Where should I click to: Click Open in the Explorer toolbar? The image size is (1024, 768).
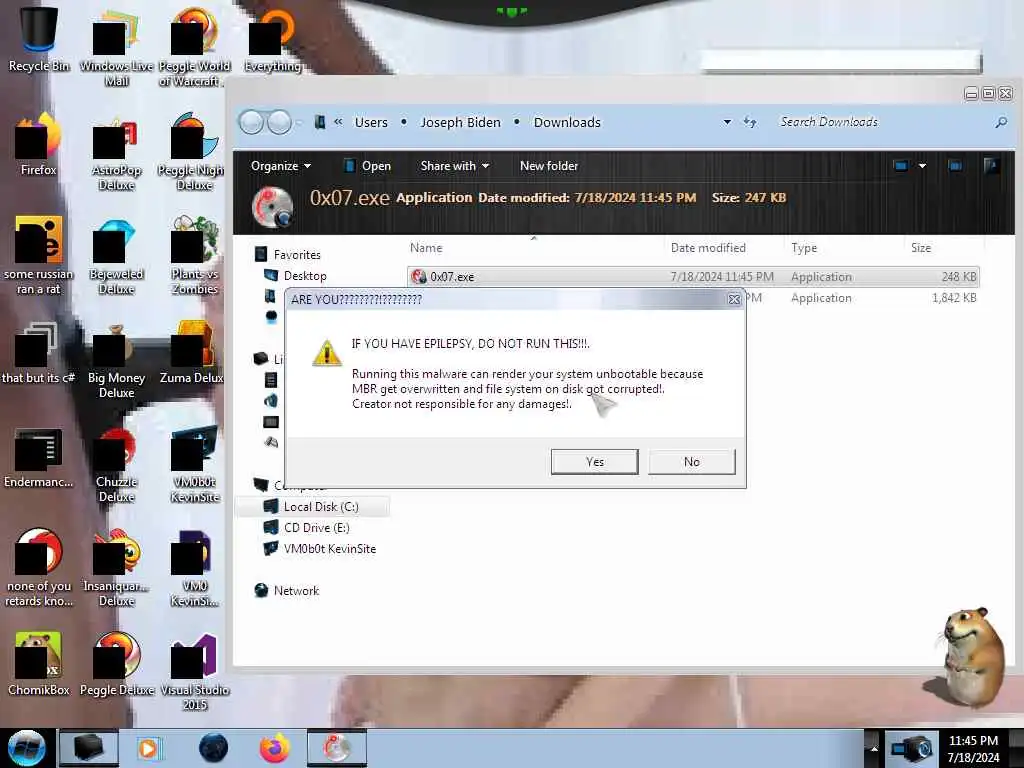pyautogui.click(x=368, y=166)
